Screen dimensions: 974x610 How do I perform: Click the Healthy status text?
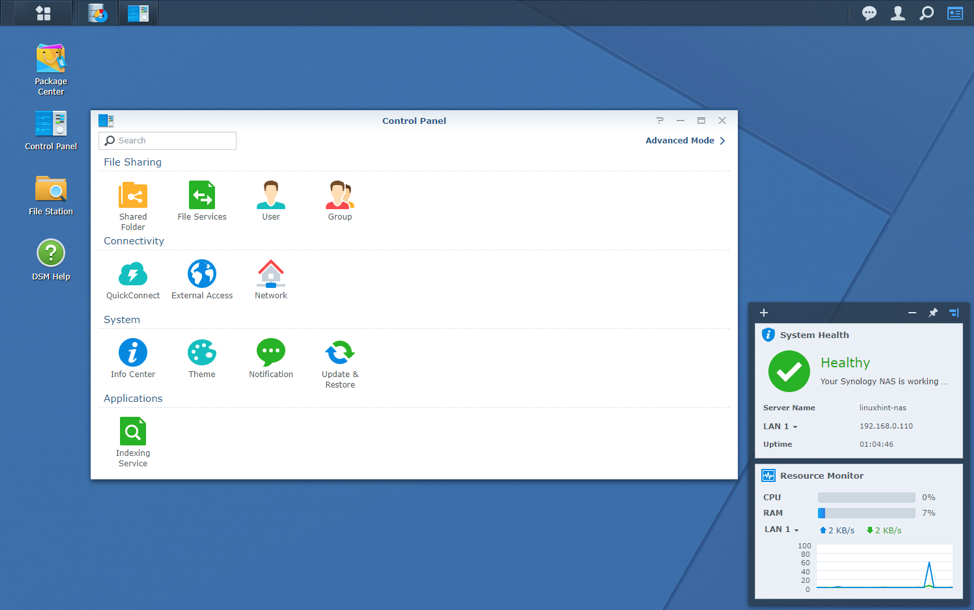pyautogui.click(x=845, y=363)
